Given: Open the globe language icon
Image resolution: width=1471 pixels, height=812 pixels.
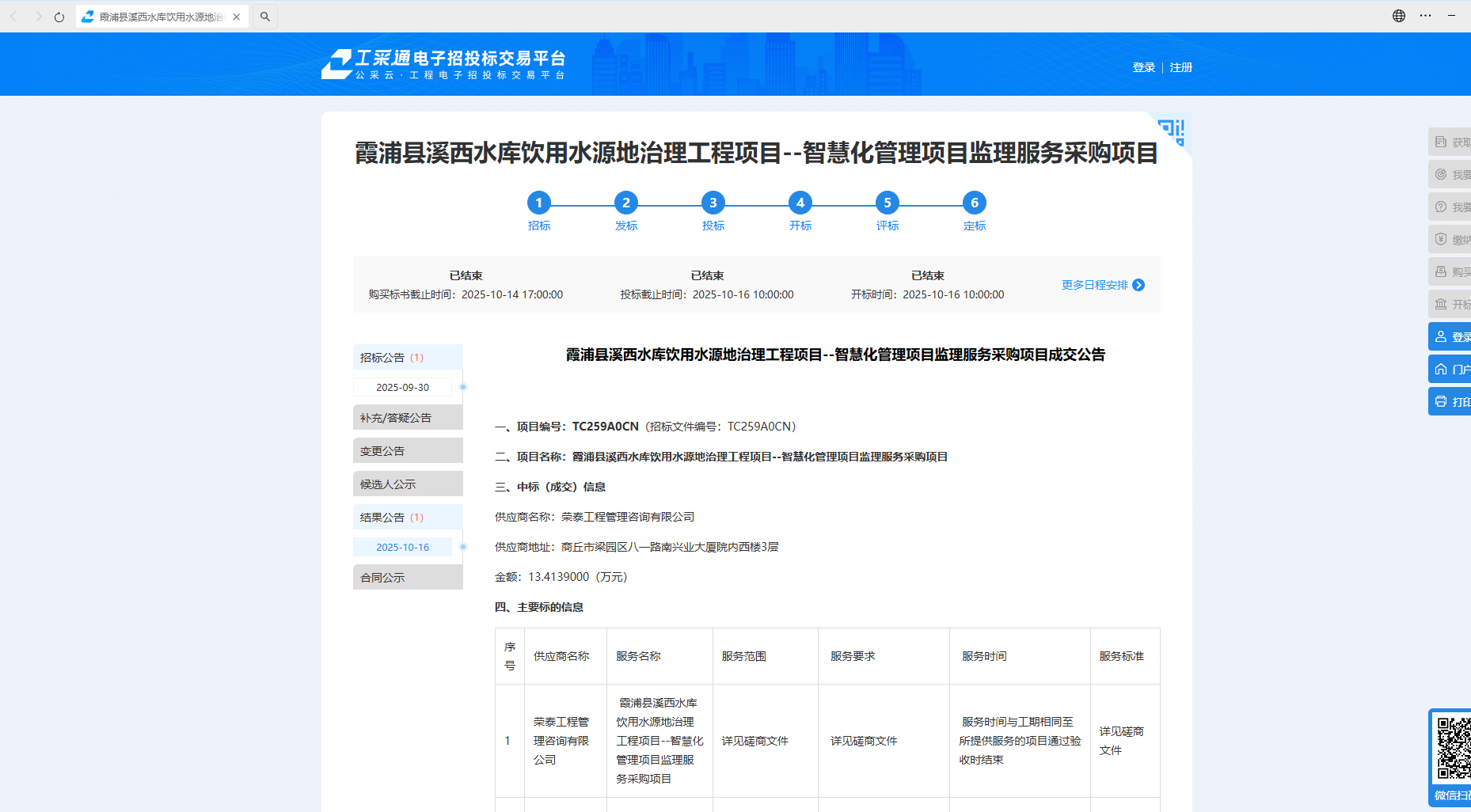Looking at the screenshot, I should coord(1399,16).
